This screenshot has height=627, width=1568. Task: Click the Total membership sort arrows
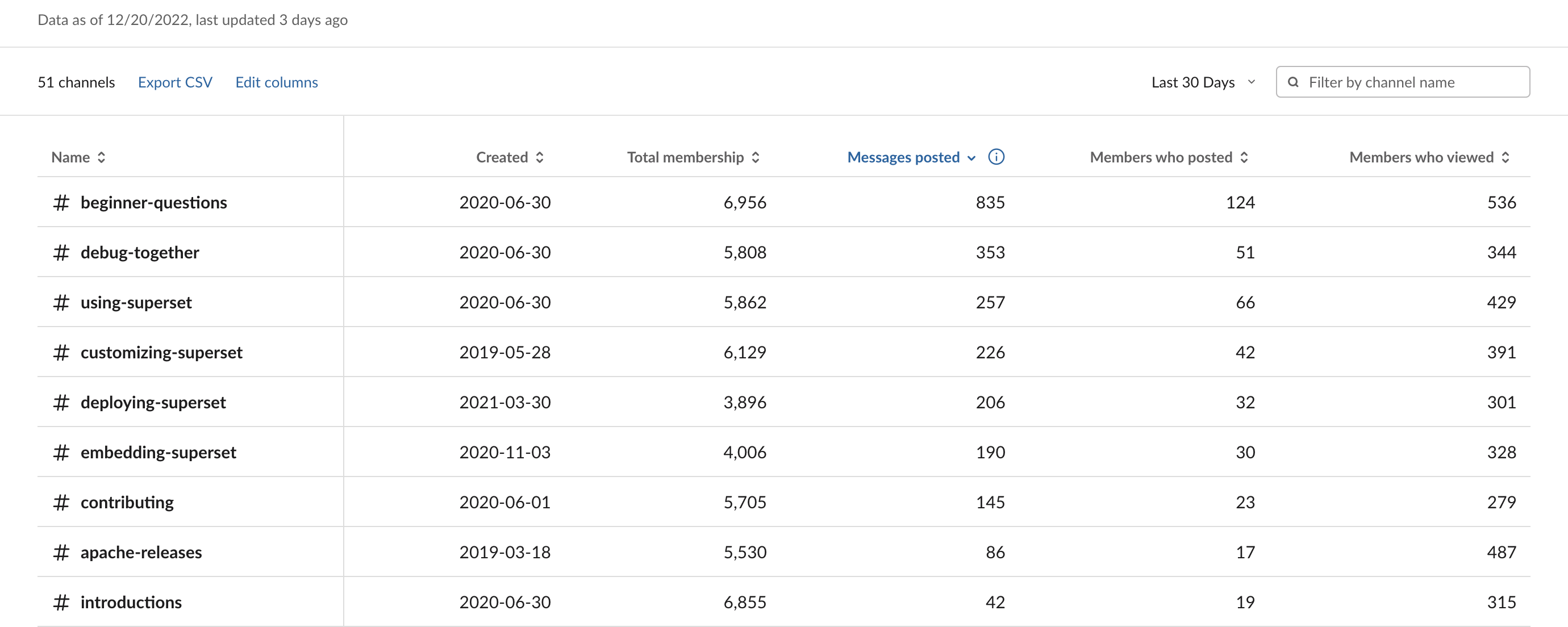pyautogui.click(x=756, y=158)
